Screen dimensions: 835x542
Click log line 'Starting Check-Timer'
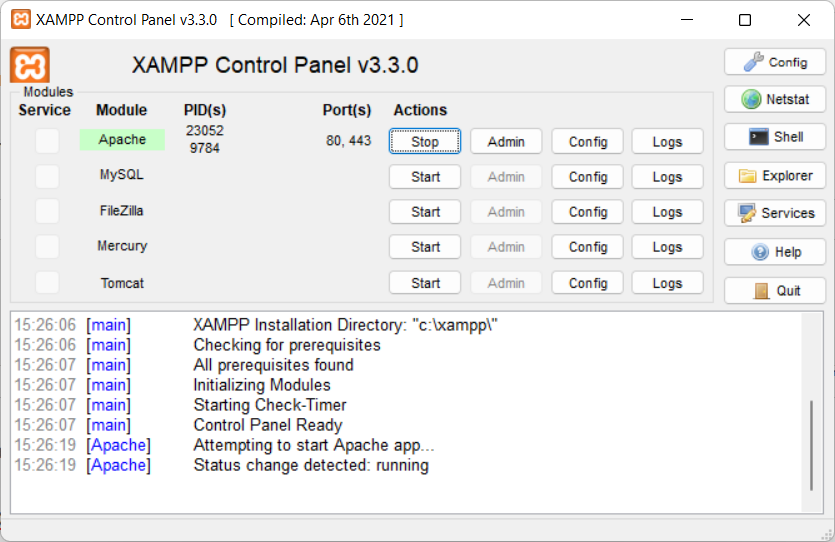coord(269,405)
